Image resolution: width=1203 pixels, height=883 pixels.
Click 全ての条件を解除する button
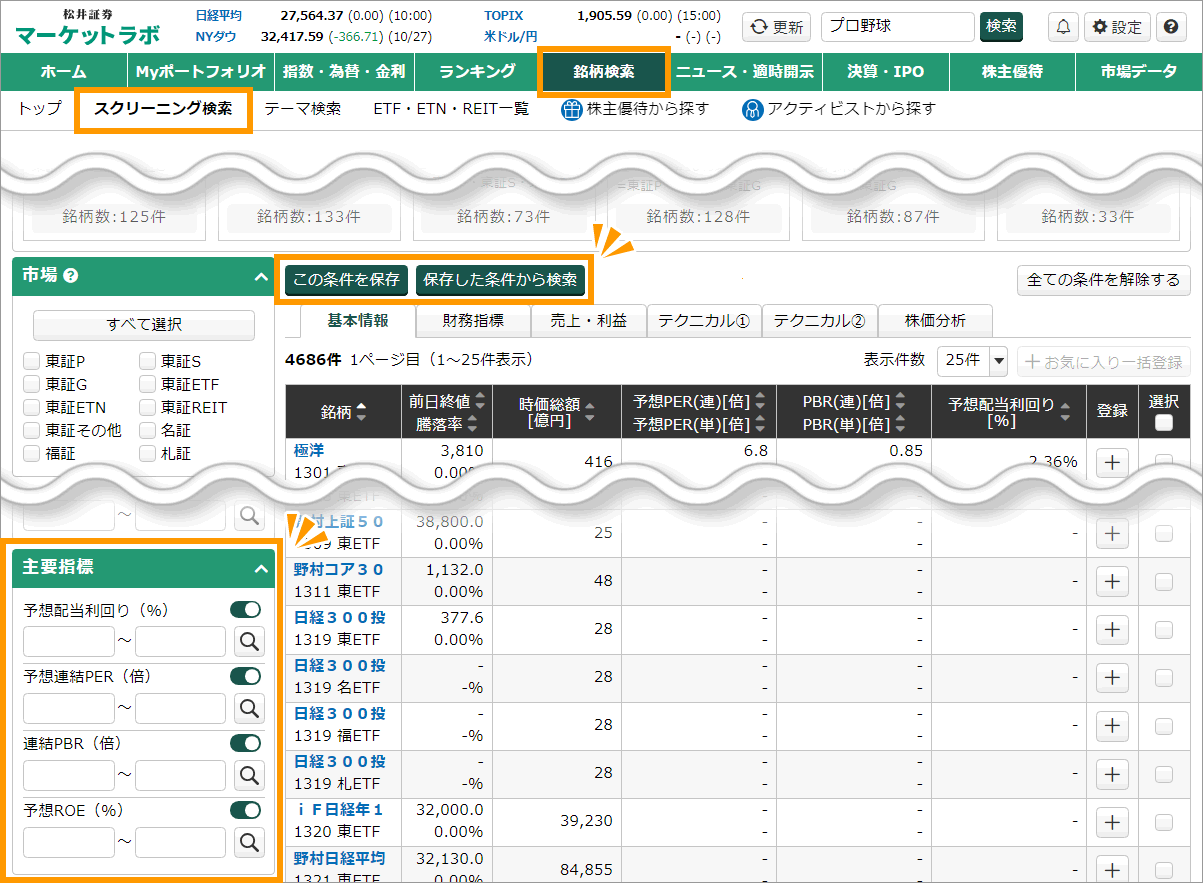pos(1103,280)
